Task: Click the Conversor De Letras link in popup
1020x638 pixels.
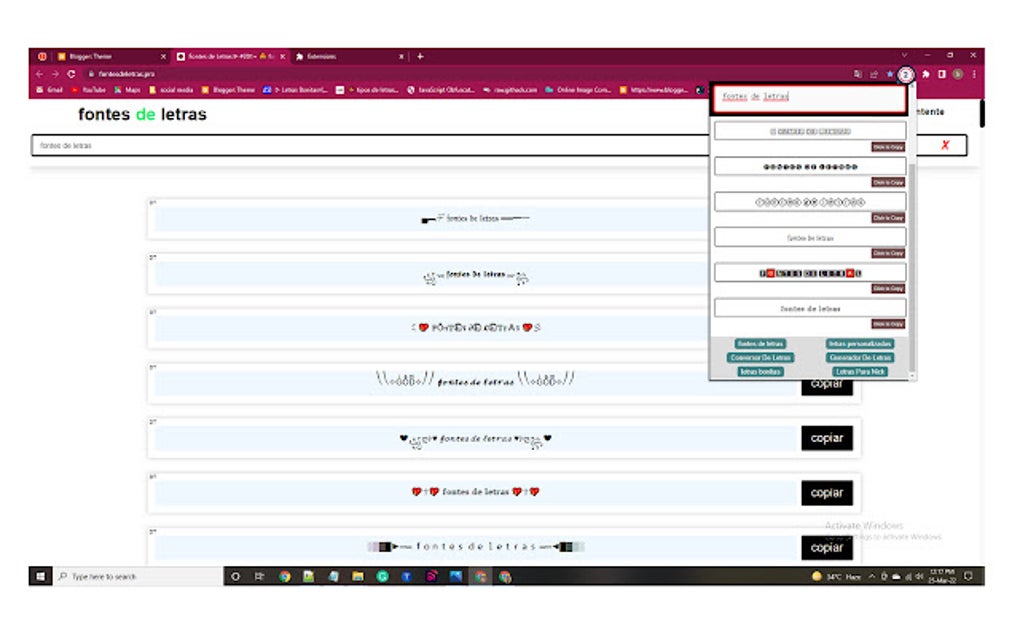Action: point(760,358)
